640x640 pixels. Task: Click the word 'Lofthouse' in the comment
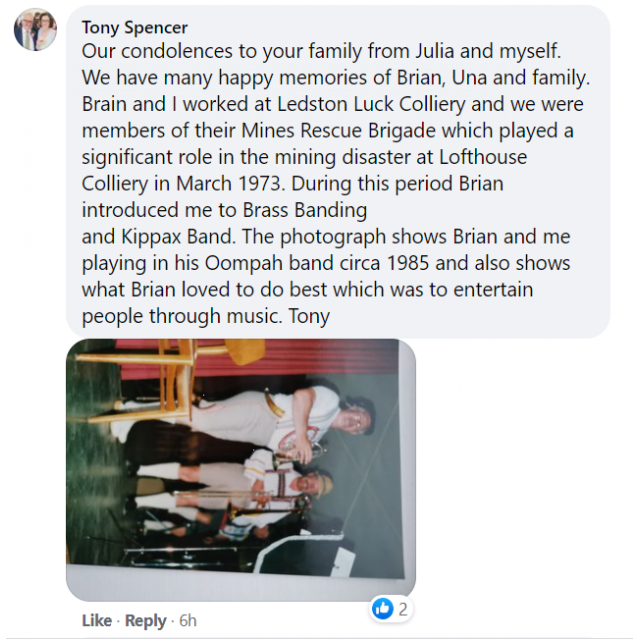pyautogui.click(x=483, y=157)
